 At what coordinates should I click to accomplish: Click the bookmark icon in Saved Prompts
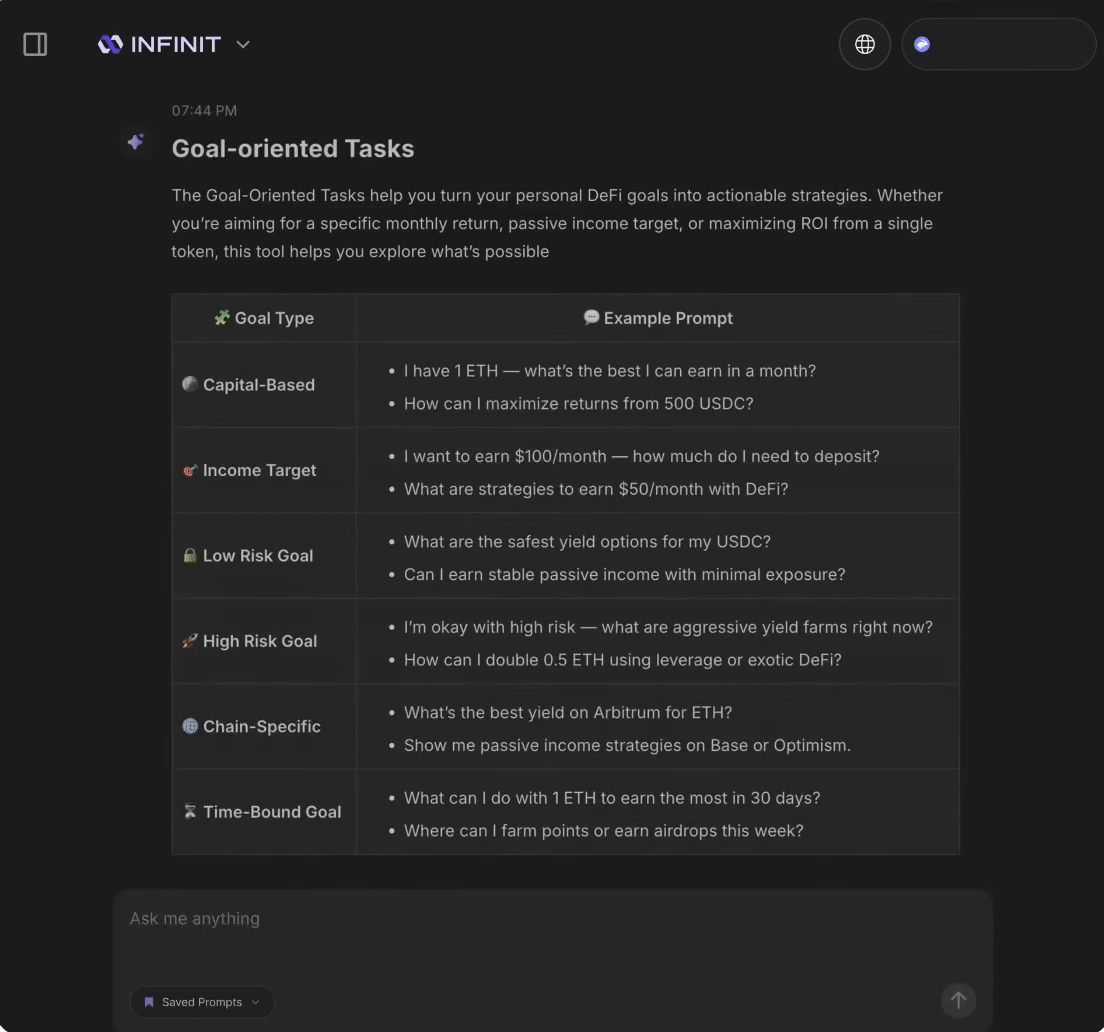coord(149,1002)
